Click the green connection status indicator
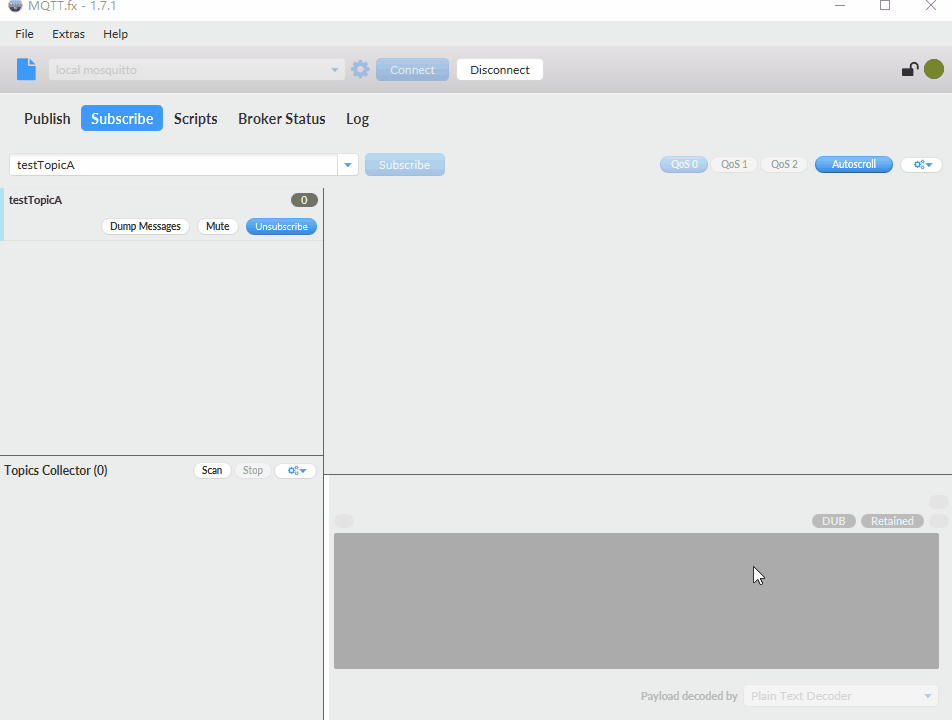The width and height of the screenshot is (952, 720). (934, 69)
